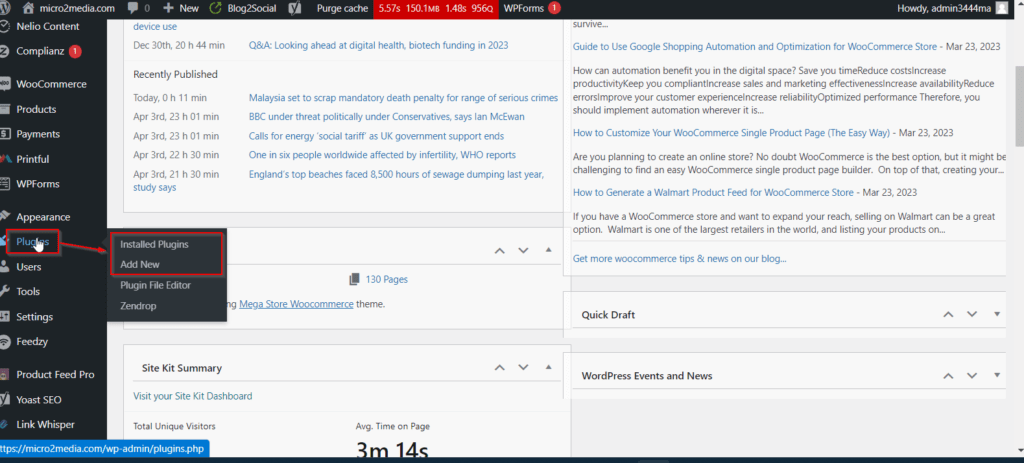
Task: Visit your Site Kit Dashboard
Action: coord(193,396)
